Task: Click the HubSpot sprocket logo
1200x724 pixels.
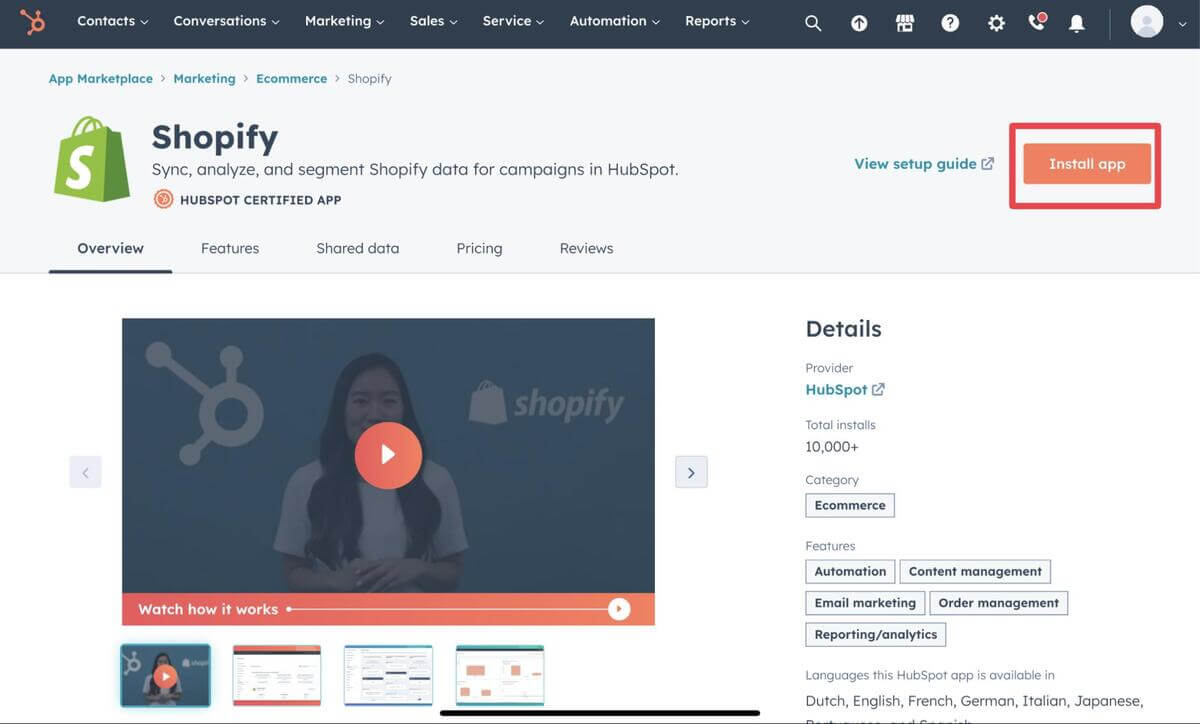Action: tap(33, 21)
